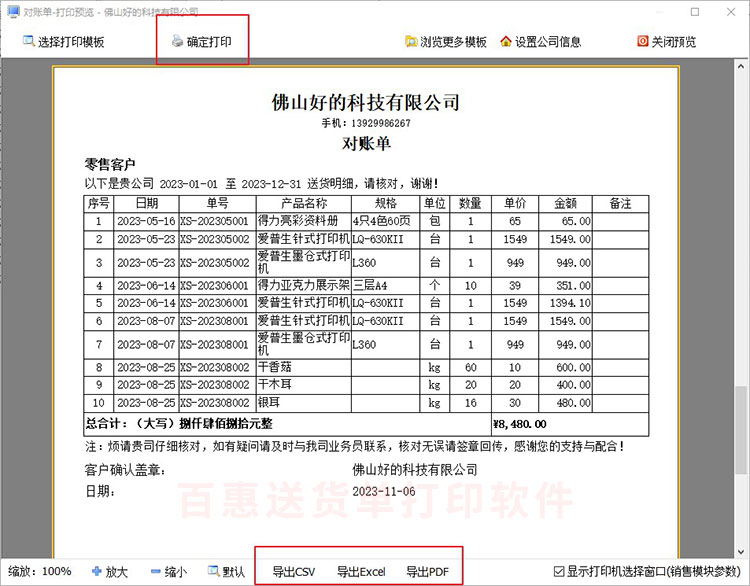Click the company title 佛山好的科技有限公司 heading
The image size is (750, 586).
pyautogui.click(x=366, y=102)
